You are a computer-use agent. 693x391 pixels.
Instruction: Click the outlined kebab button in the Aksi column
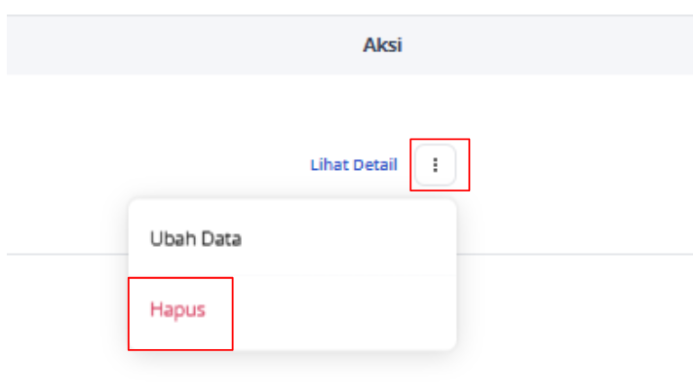[x=435, y=165]
